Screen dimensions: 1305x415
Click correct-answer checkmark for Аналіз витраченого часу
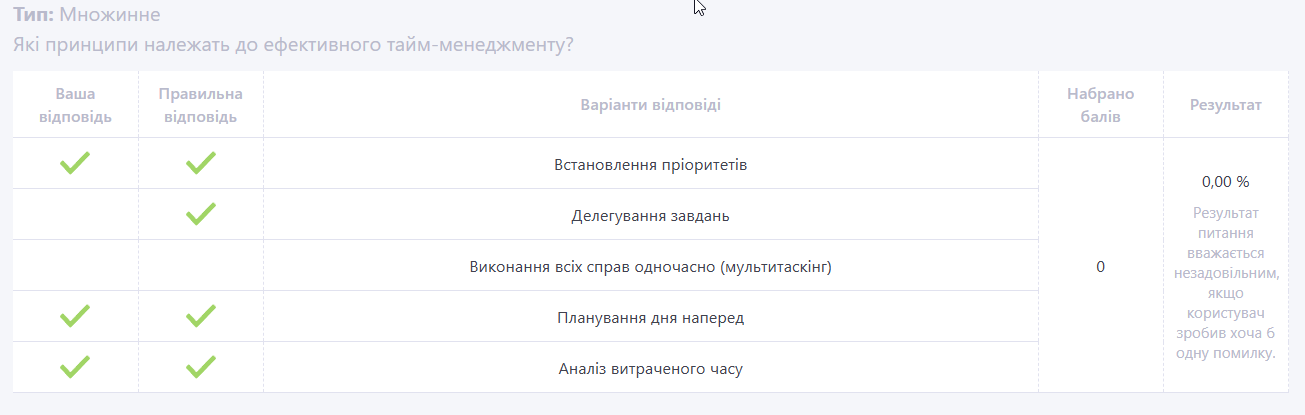point(201,368)
